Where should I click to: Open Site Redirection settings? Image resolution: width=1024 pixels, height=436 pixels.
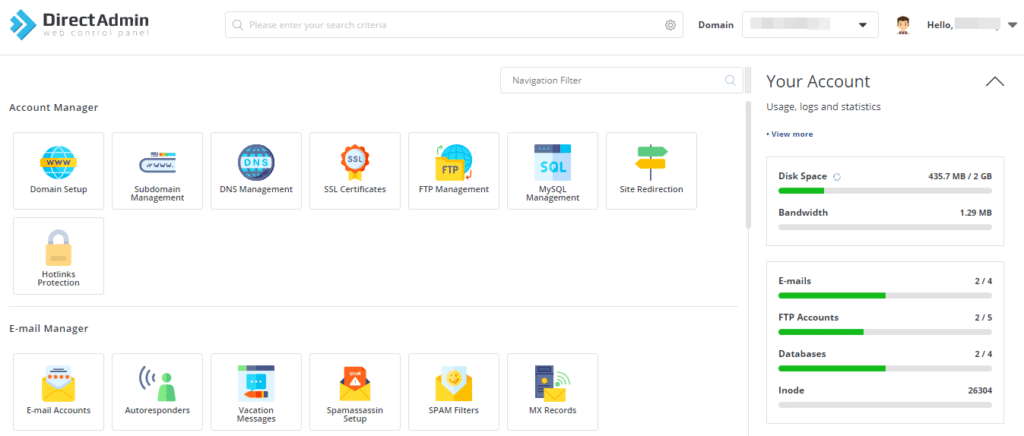(x=651, y=170)
